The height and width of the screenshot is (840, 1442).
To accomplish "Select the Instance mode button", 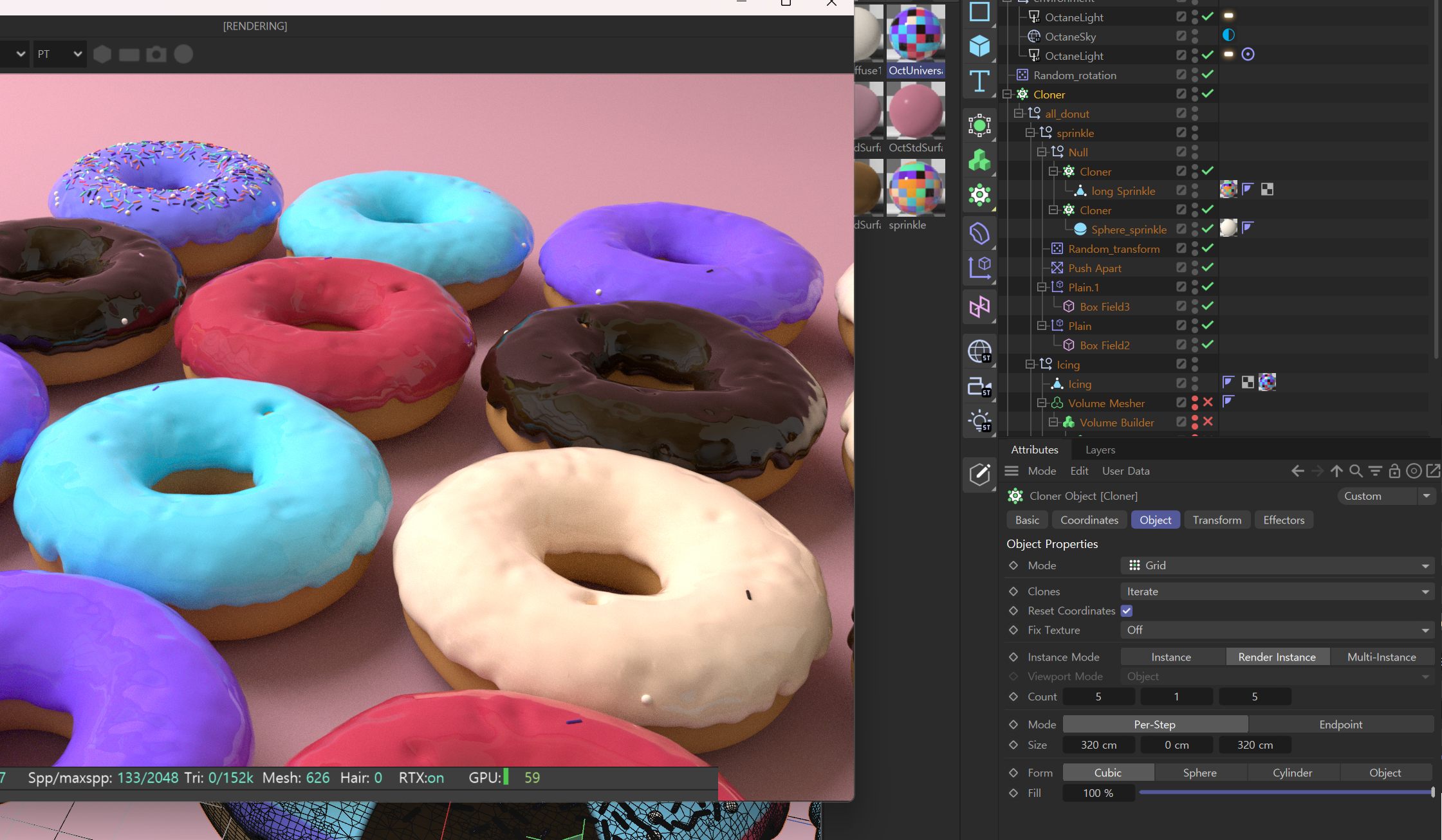I will click(1171, 657).
